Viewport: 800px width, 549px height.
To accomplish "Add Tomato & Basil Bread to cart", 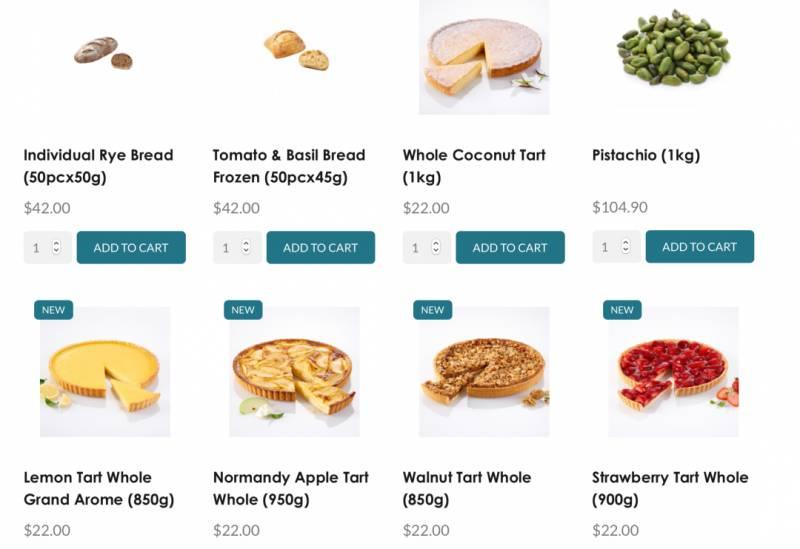I will click(x=320, y=248).
